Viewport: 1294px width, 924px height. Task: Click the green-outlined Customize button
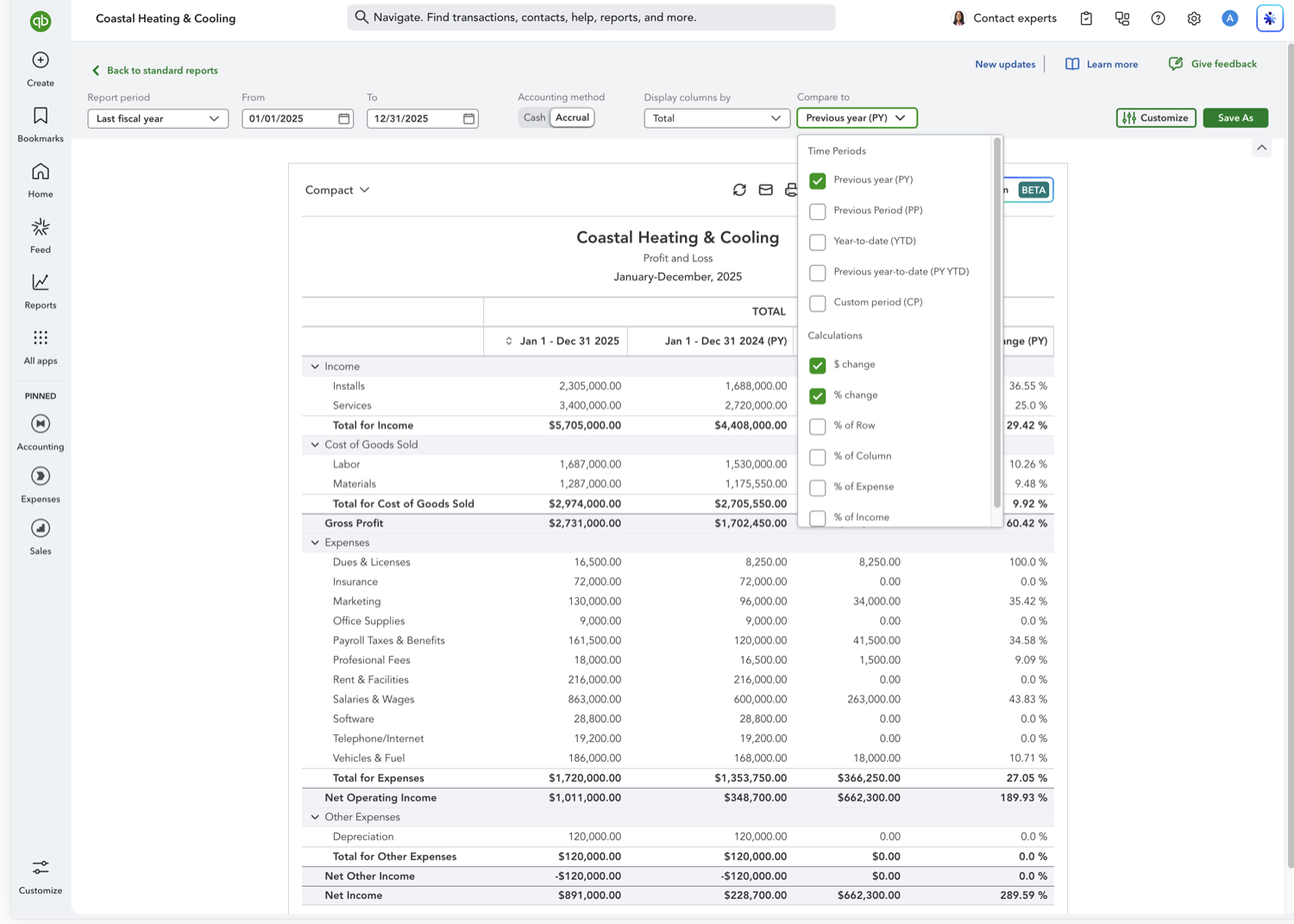(1156, 118)
